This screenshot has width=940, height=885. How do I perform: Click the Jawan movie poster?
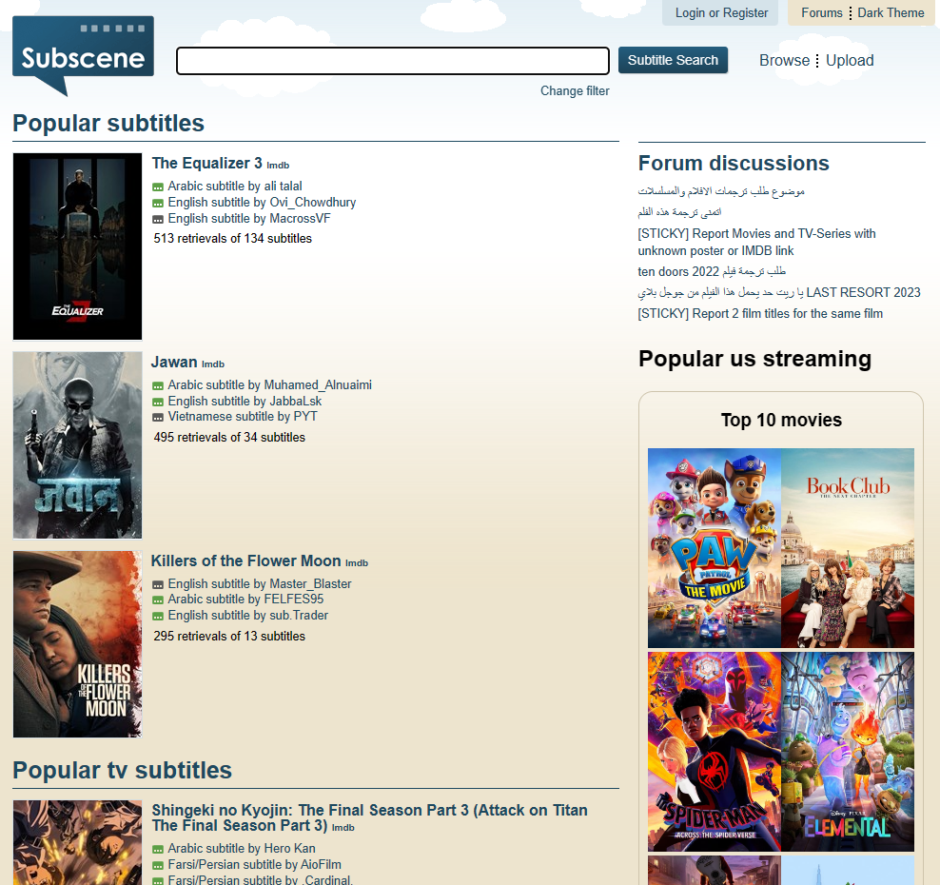click(77, 445)
